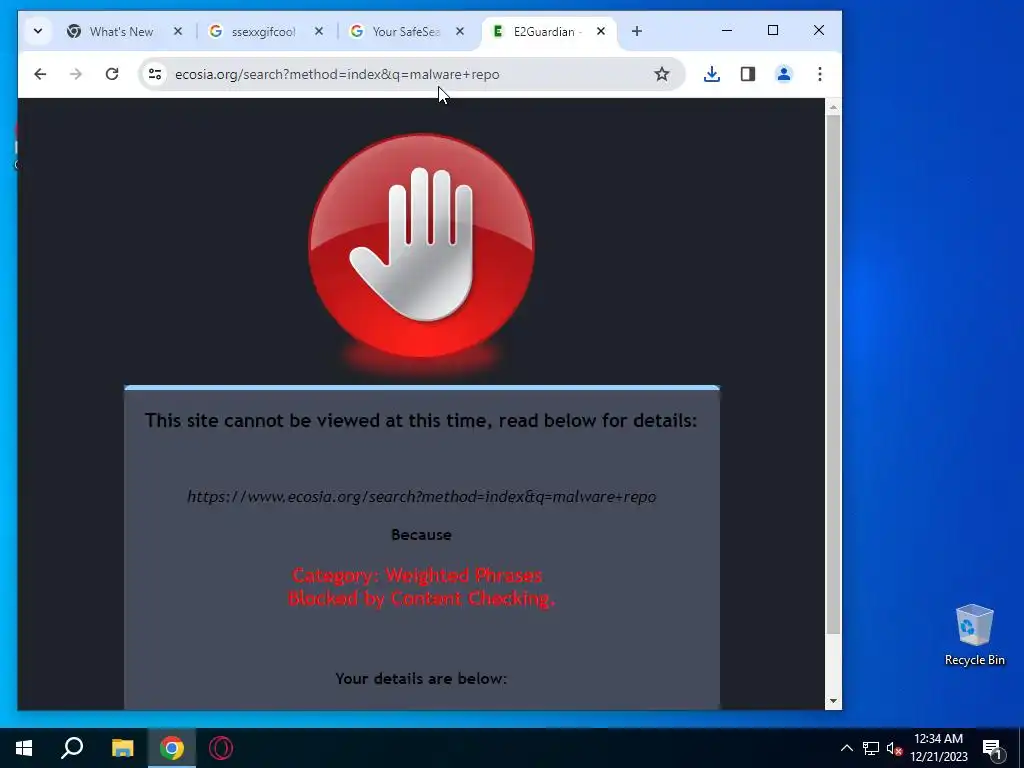Click the scrollbar down arrow

833,701
